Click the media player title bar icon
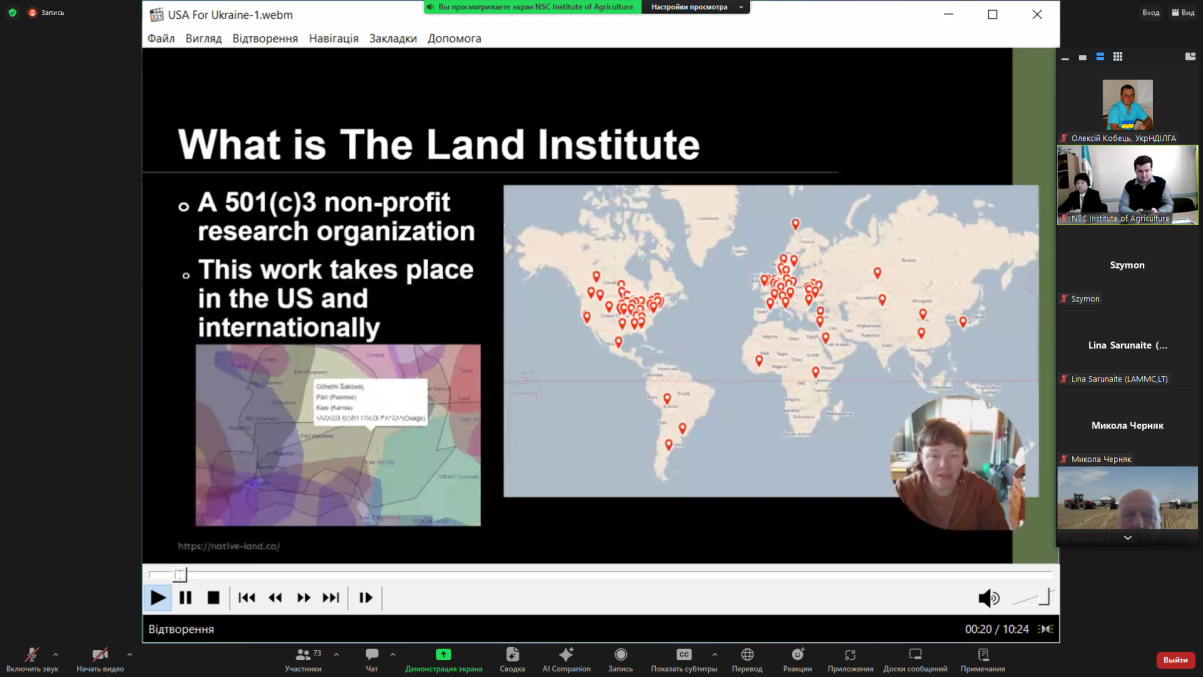This screenshot has width=1203, height=677. click(157, 15)
